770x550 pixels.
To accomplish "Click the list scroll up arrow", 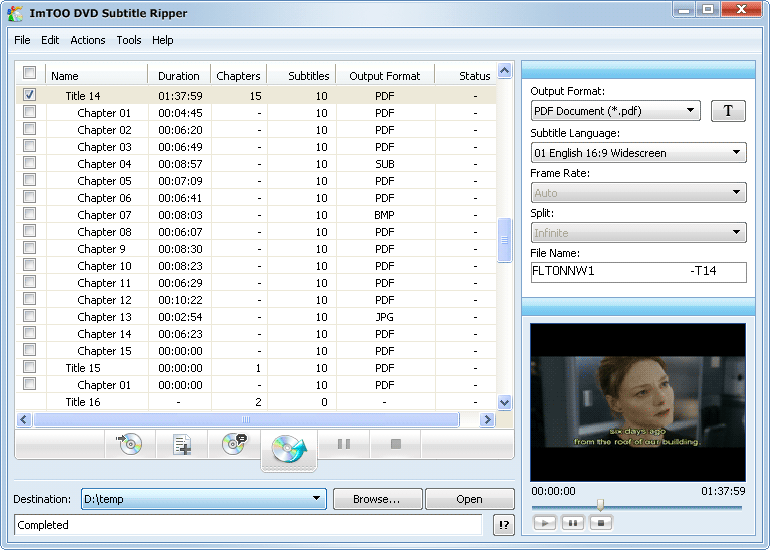I will tap(504, 71).
